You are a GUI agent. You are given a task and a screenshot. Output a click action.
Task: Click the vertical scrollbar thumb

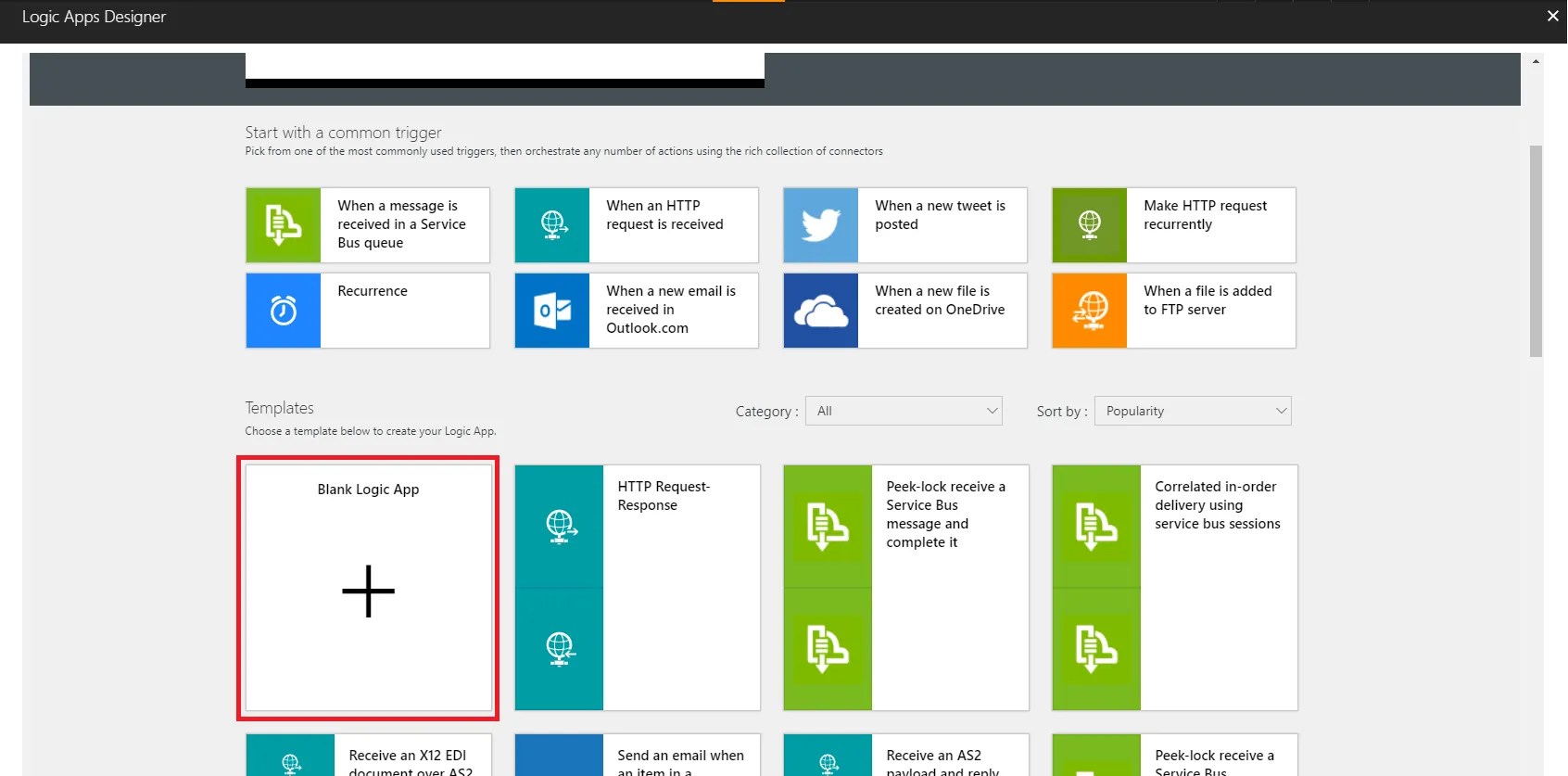[1536, 251]
